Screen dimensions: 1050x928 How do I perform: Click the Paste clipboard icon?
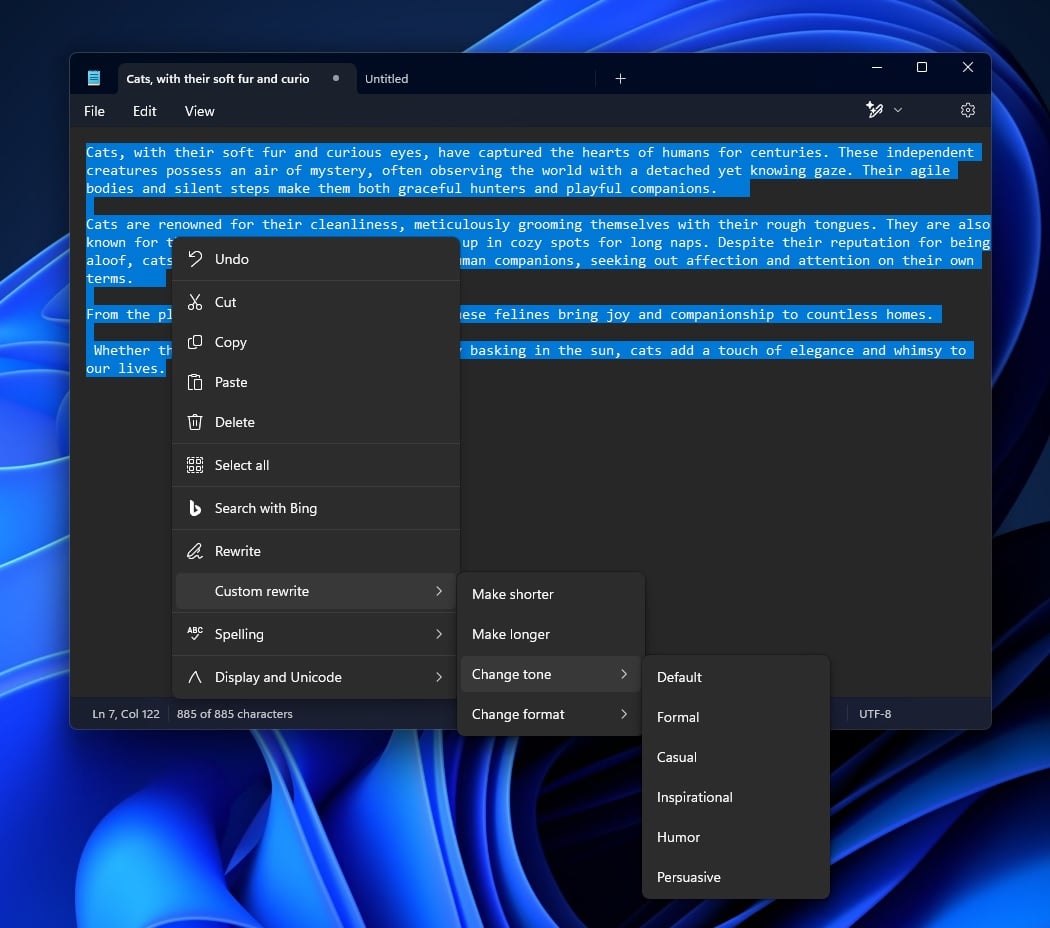pyautogui.click(x=194, y=382)
